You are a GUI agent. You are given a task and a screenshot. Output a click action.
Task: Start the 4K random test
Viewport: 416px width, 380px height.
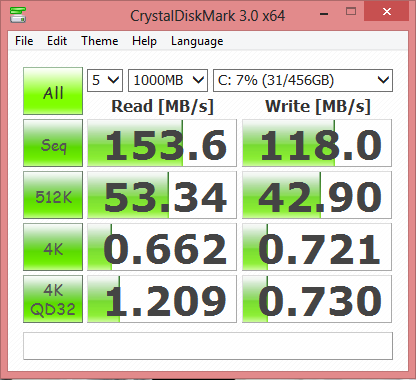click(x=53, y=247)
